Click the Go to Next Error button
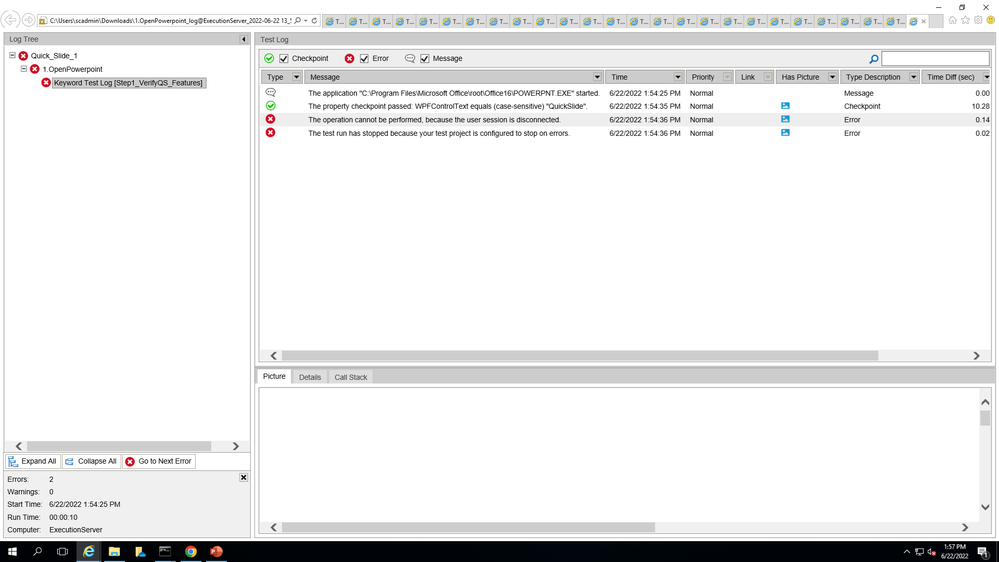 click(x=158, y=461)
